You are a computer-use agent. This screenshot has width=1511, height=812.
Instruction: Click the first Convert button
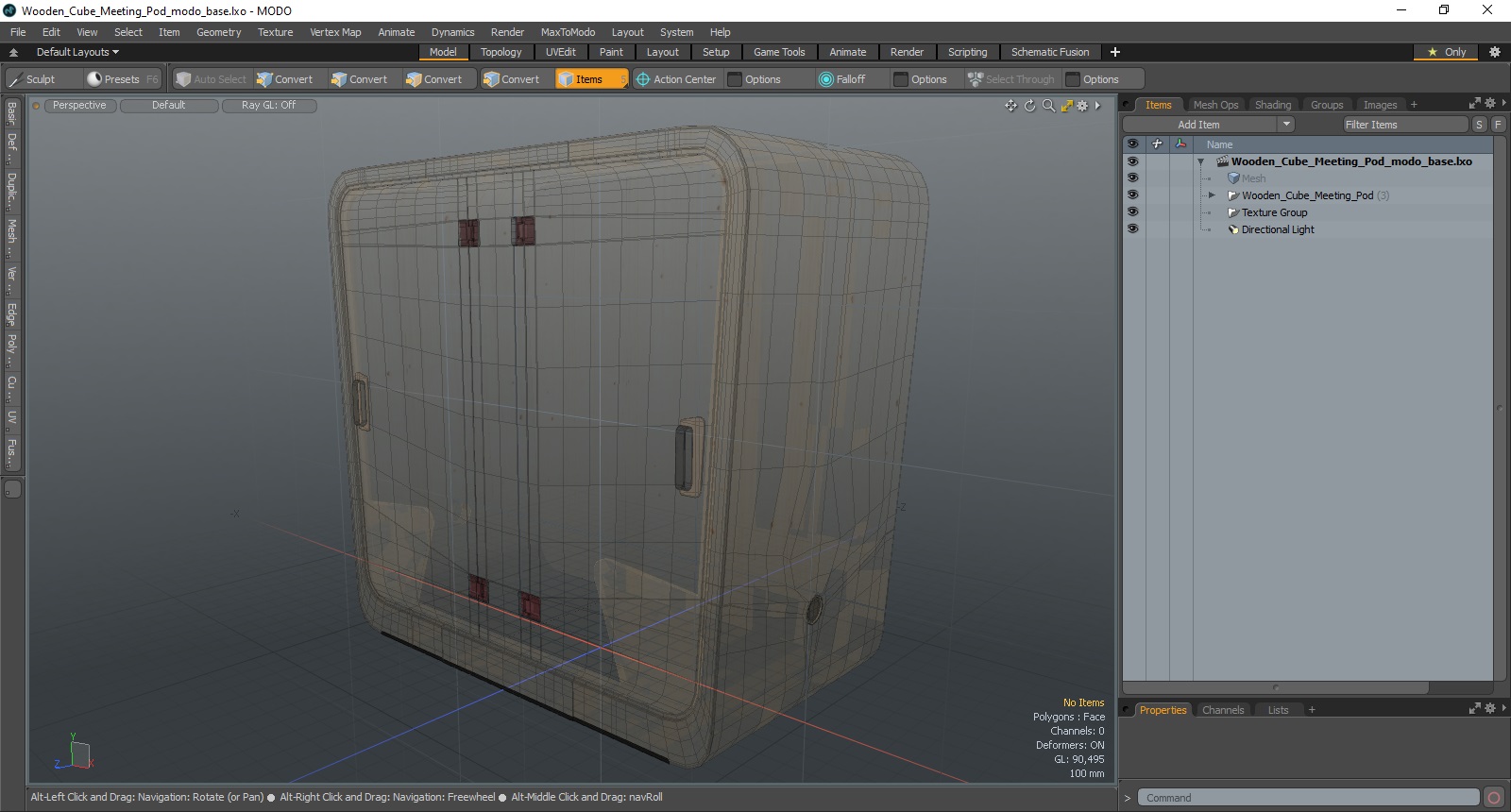coord(285,79)
